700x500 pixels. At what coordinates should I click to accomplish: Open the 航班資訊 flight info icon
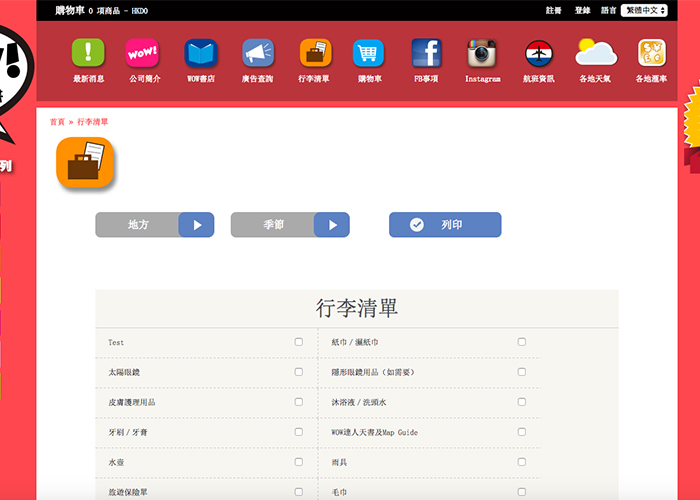pos(538,53)
